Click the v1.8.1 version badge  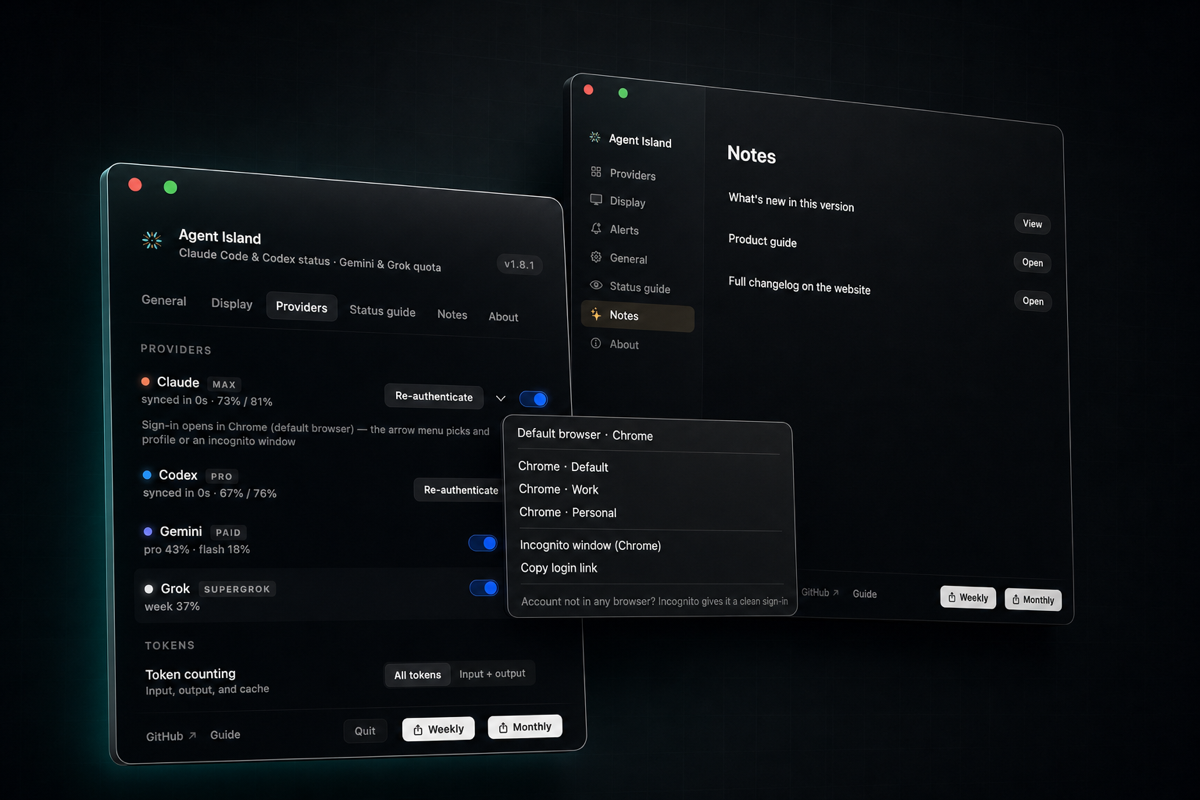520,265
